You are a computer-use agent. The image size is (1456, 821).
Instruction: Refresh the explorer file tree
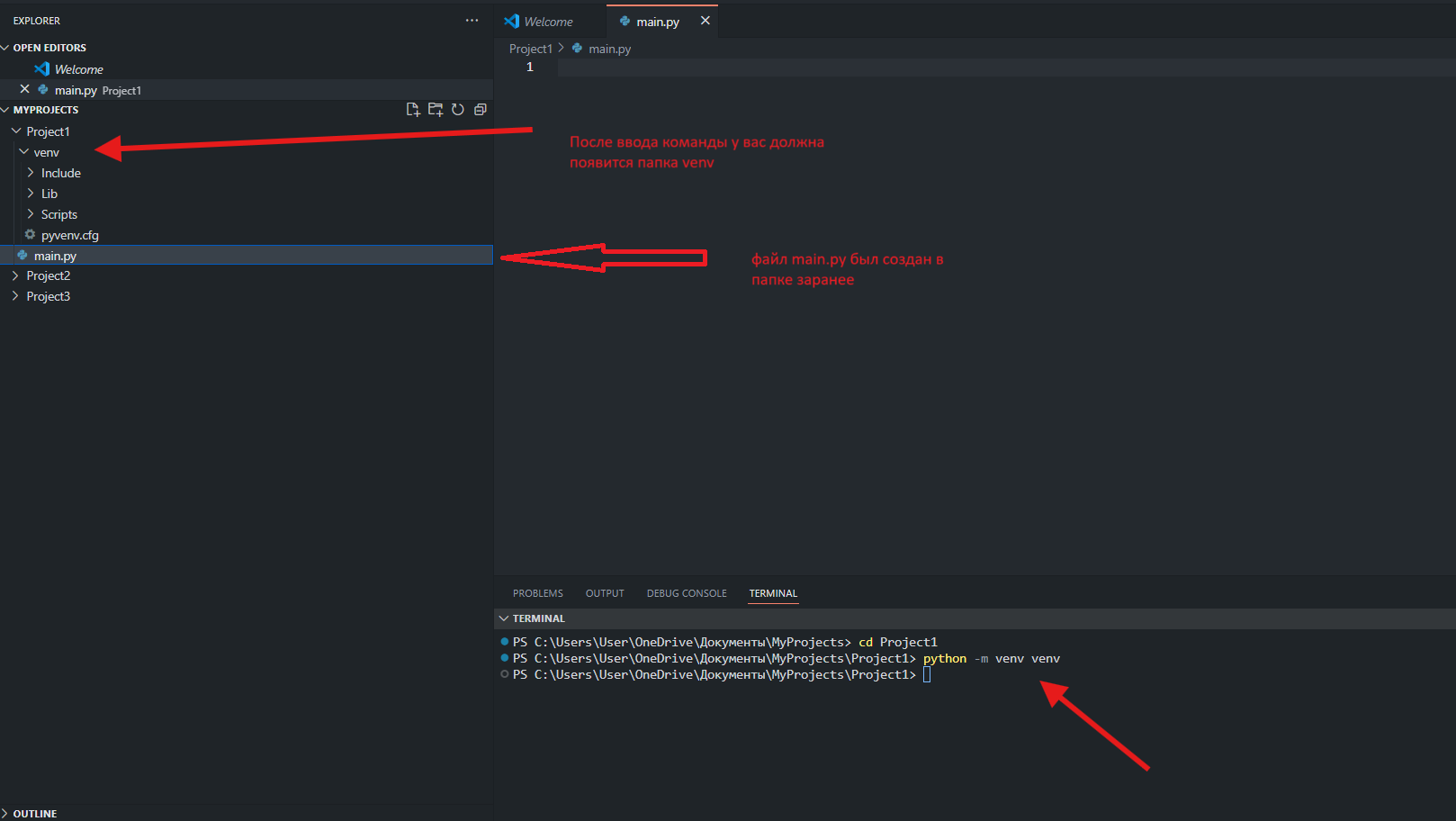tap(458, 110)
